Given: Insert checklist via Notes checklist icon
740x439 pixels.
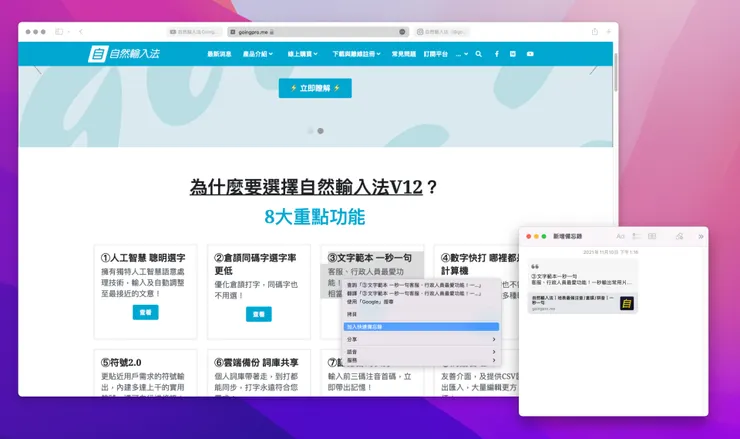Looking at the screenshot, I should pyautogui.click(x=636, y=236).
